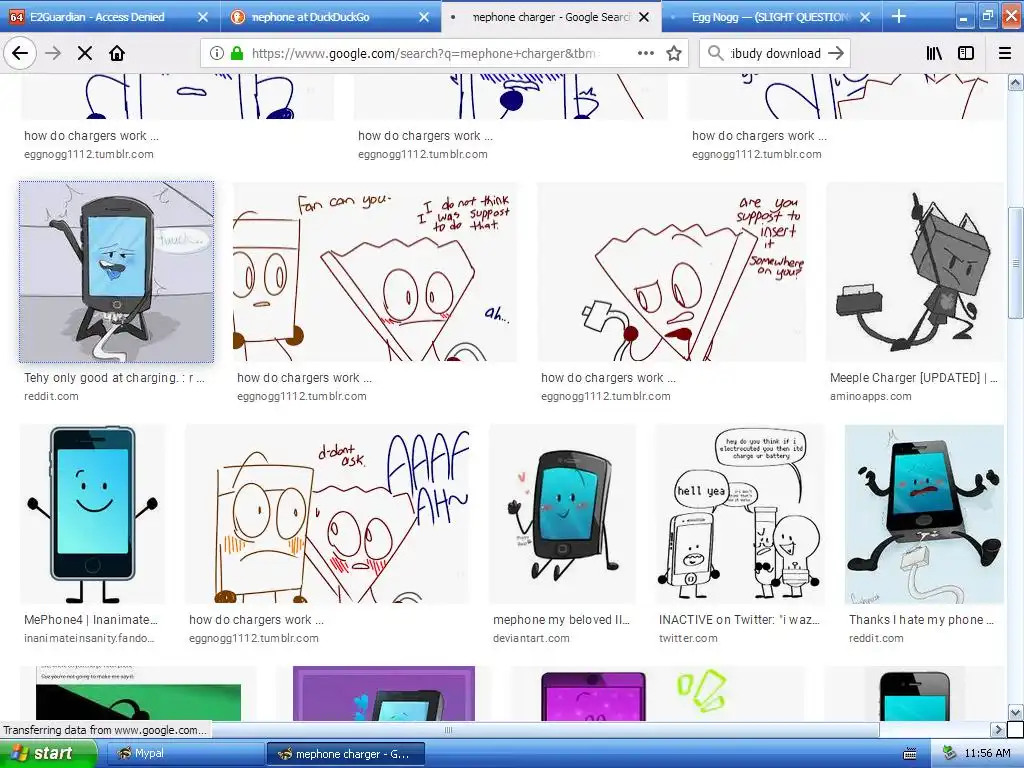The width and height of the screenshot is (1024, 768).
Task: Close the Egg Nogg tab
Action: pyautogui.click(x=865, y=17)
